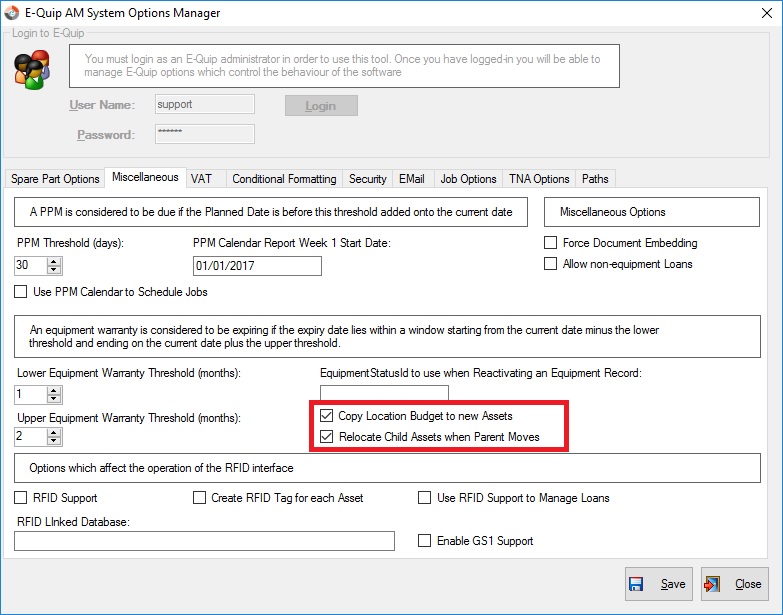This screenshot has height=615, width=783.
Task: Click 'EquipmentStatusId to use when Reactivating' label
Action: 481,373
